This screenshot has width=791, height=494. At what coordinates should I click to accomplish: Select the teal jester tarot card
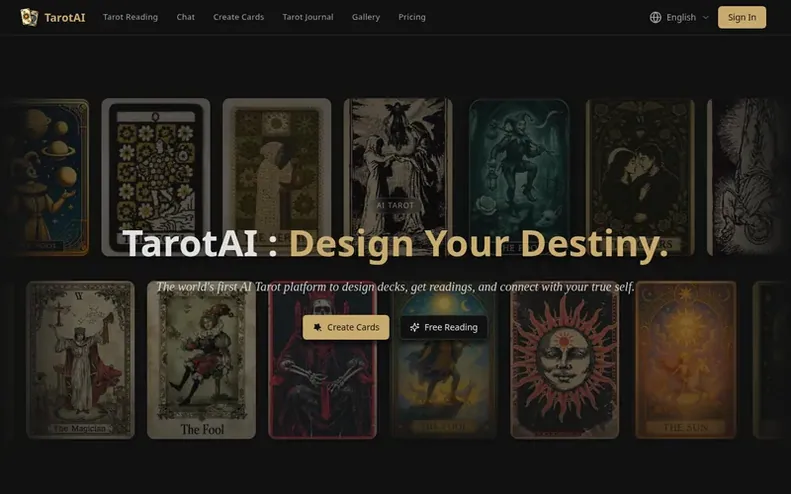519,177
